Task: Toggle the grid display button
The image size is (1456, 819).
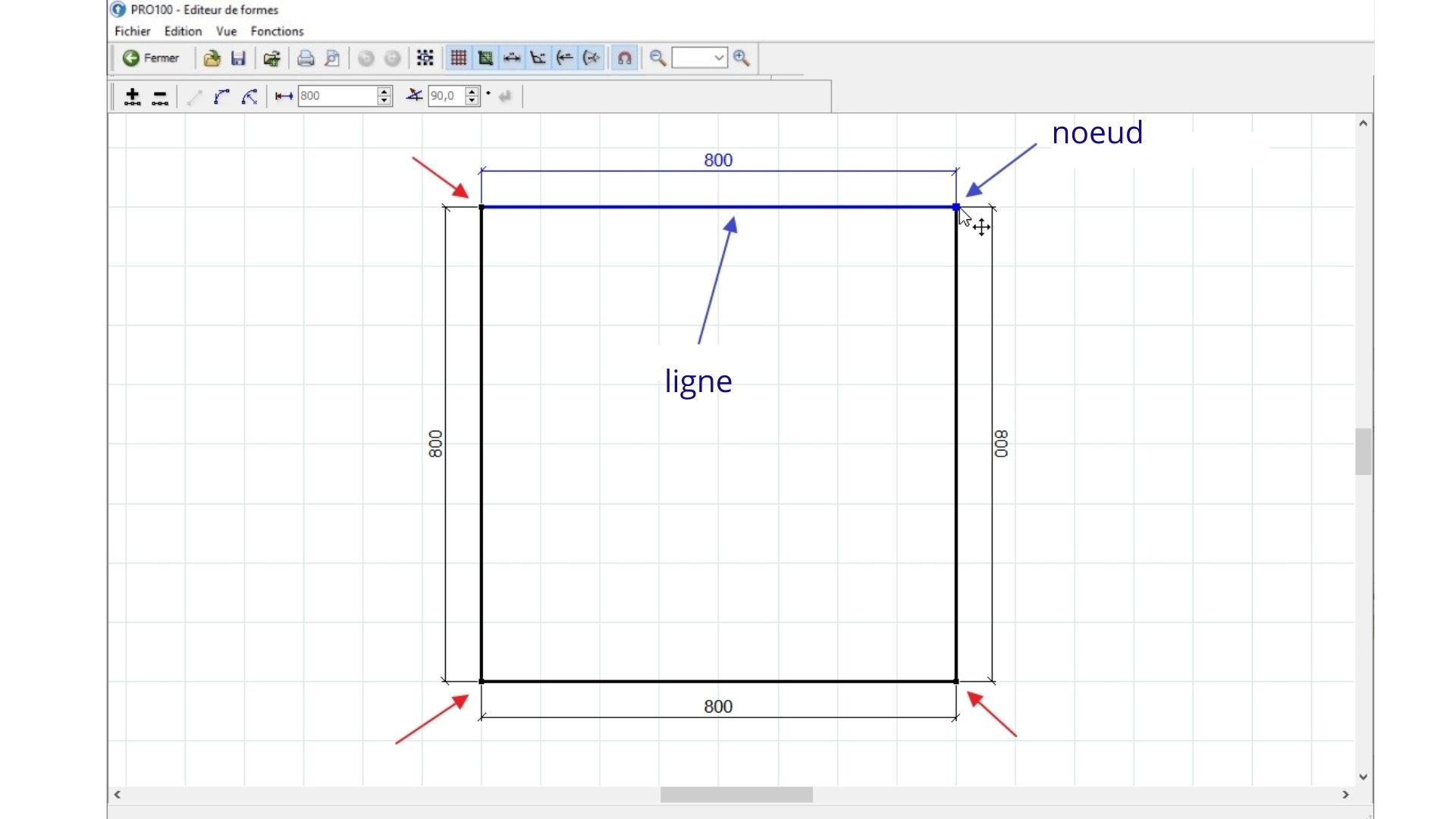Action: click(x=458, y=58)
